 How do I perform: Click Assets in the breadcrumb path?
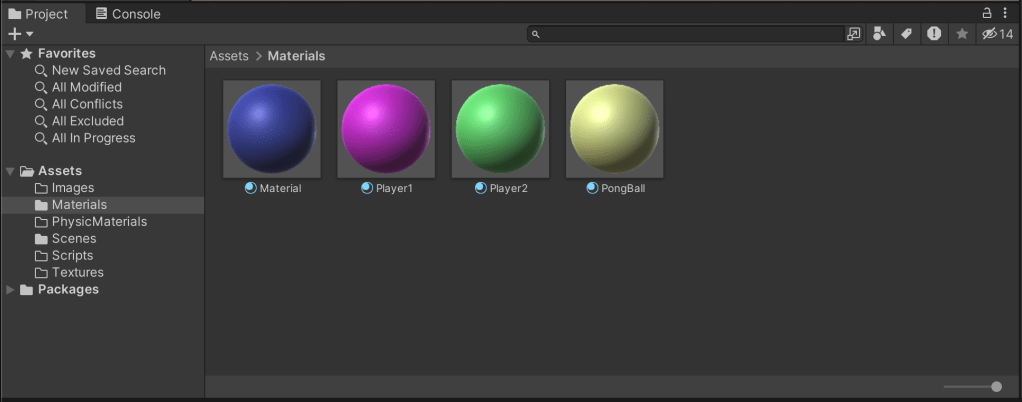click(229, 56)
